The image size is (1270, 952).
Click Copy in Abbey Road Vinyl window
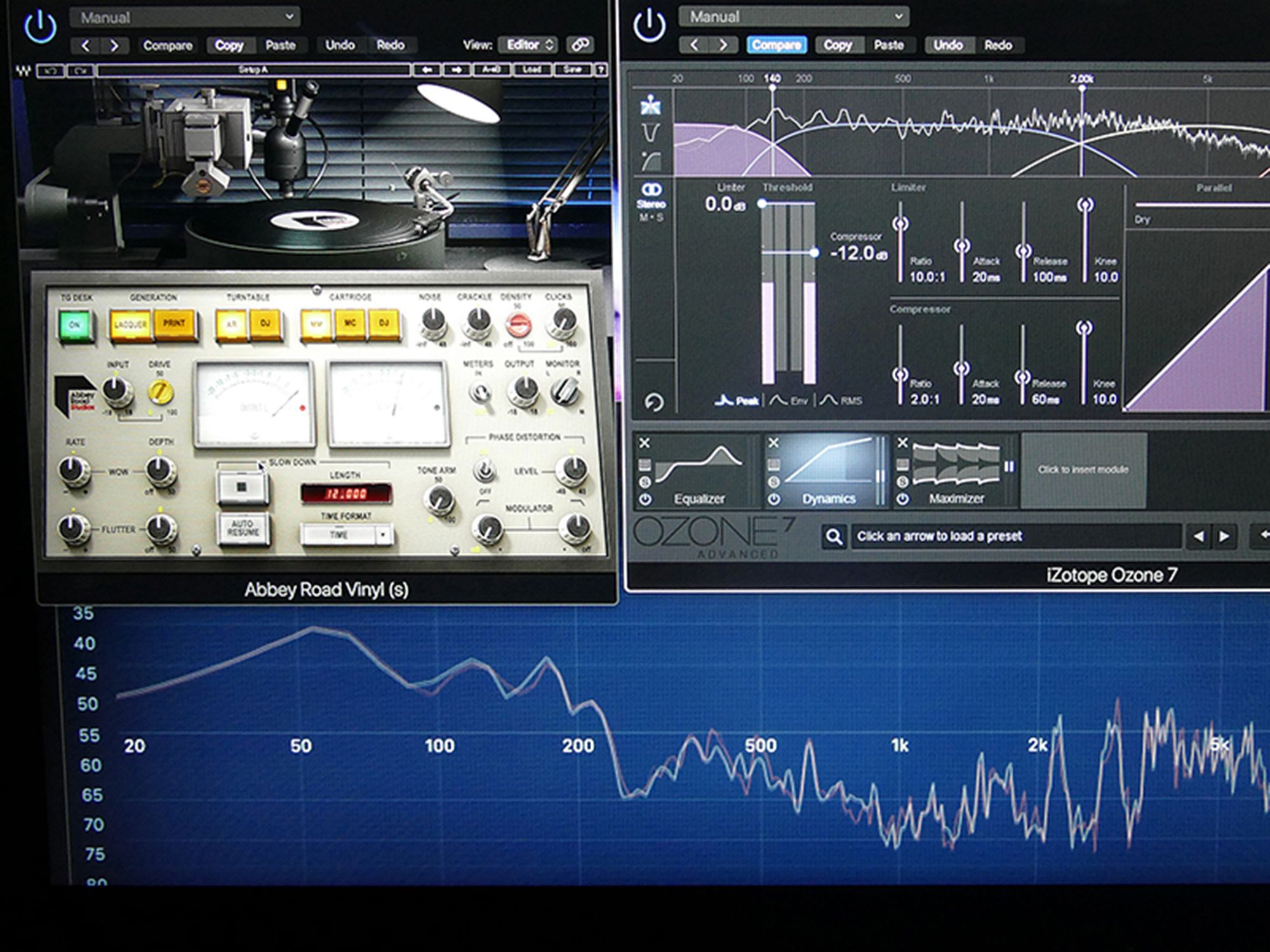click(229, 46)
